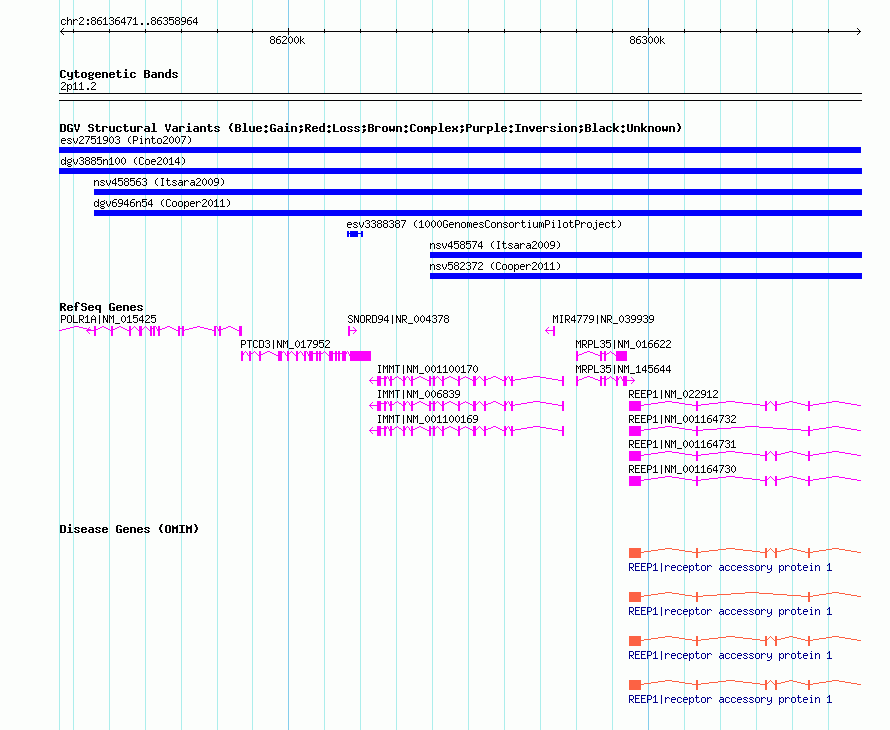890x730 pixels.
Task: Open the nsv458563 (Itsara2009) variant label
Action: tap(159, 182)
